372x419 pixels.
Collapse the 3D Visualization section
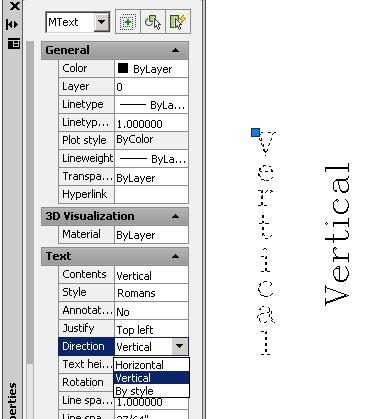pyautogui.click(x=176, y=216)
